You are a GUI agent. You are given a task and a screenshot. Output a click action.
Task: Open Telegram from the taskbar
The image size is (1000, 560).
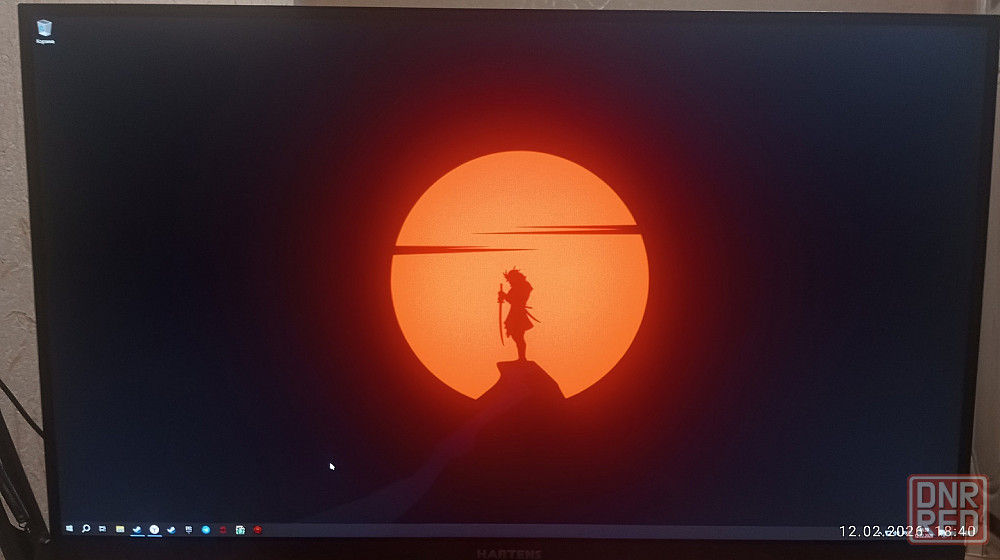click(x=205, y=528)
